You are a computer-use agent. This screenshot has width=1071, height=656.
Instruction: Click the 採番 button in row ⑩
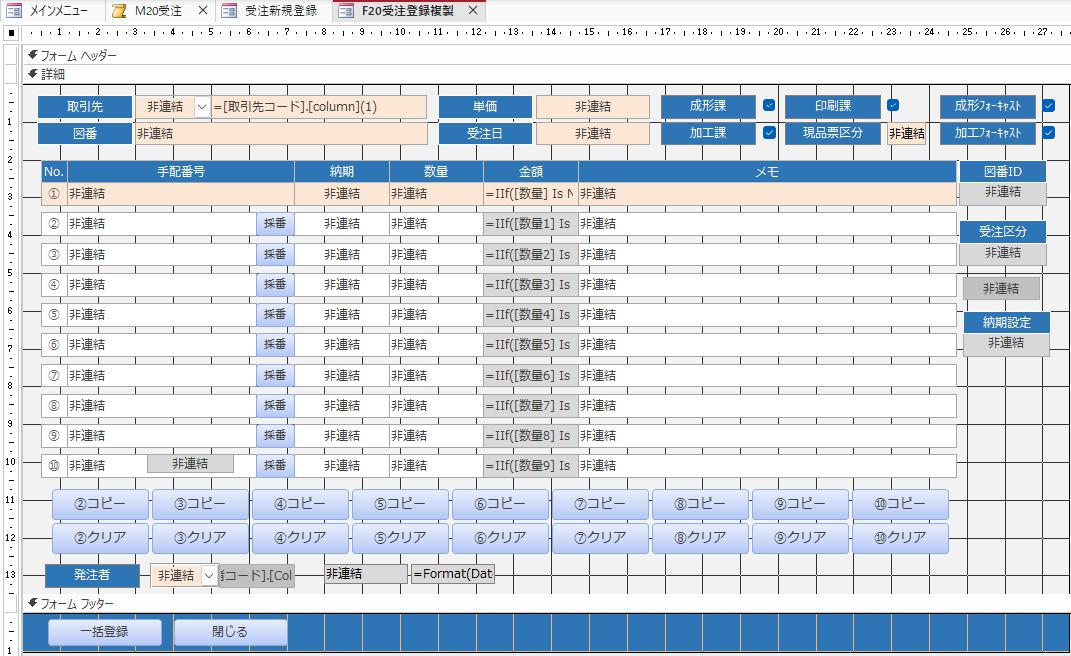point(275,465)
